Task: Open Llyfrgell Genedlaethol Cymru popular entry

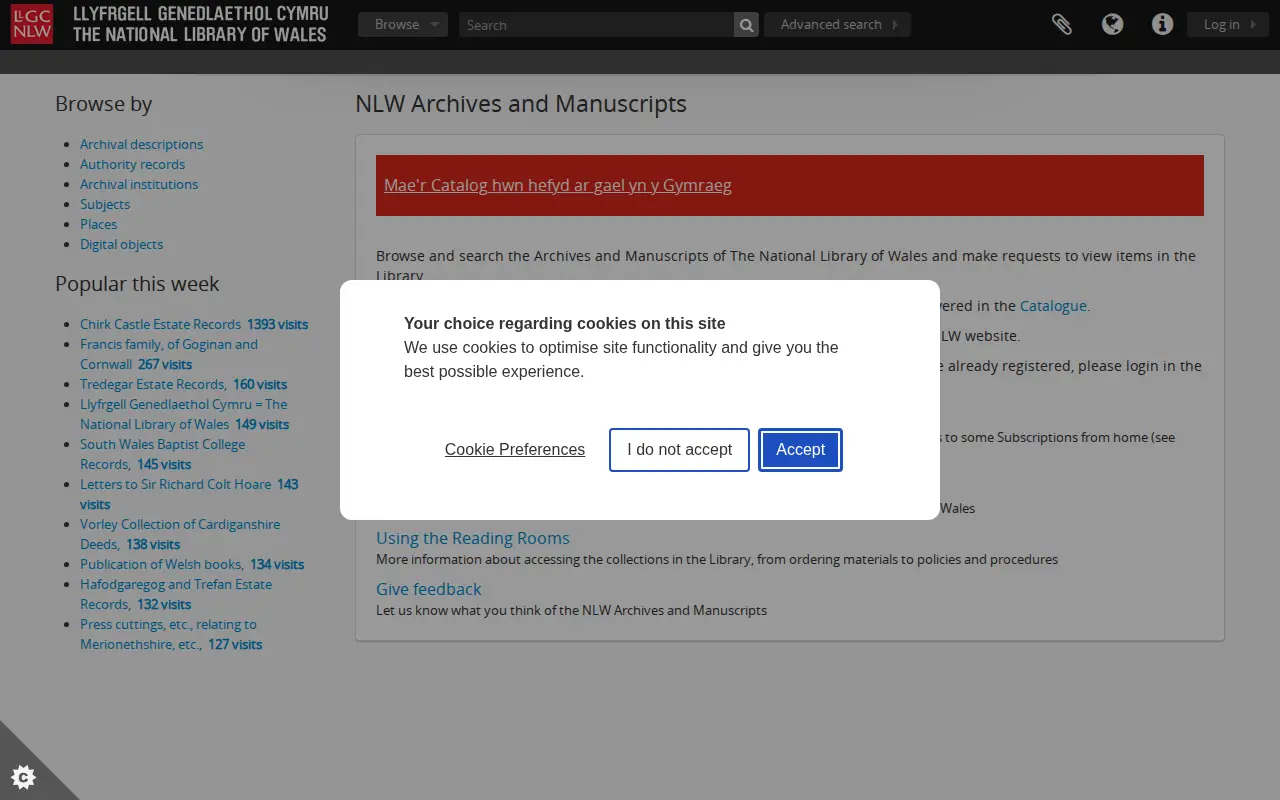Action: pos(184,414)
